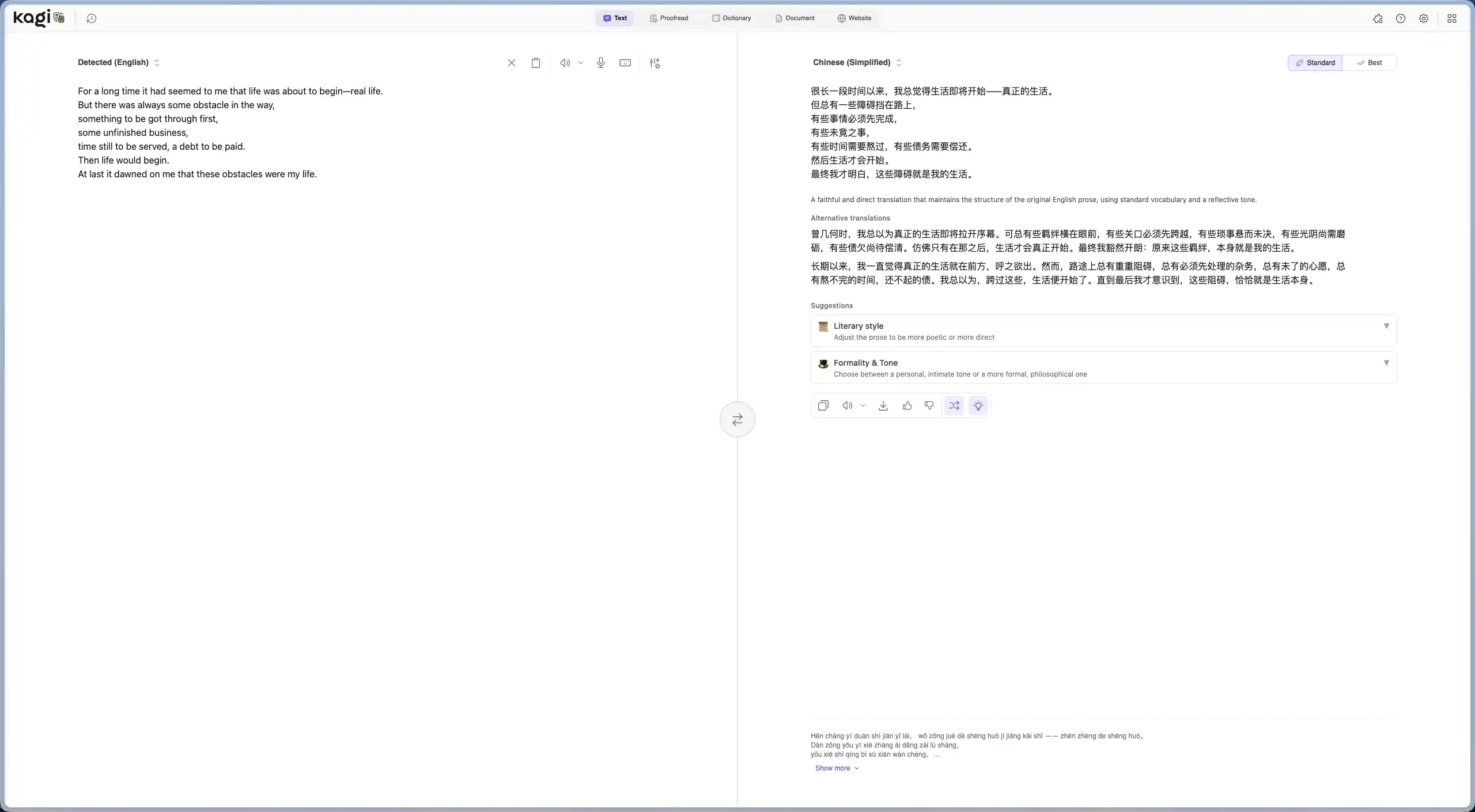This screenshot has width=1475, height=812.
Task: Clear the source text with X icon
Action: 511,63
